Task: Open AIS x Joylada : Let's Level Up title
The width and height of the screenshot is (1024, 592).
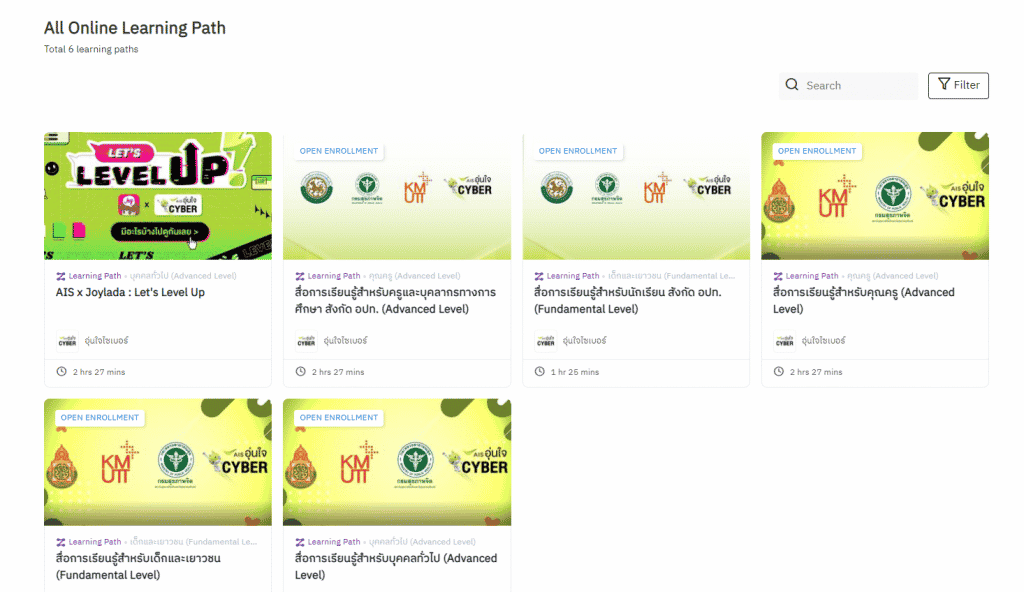Action: click(130, 292)
